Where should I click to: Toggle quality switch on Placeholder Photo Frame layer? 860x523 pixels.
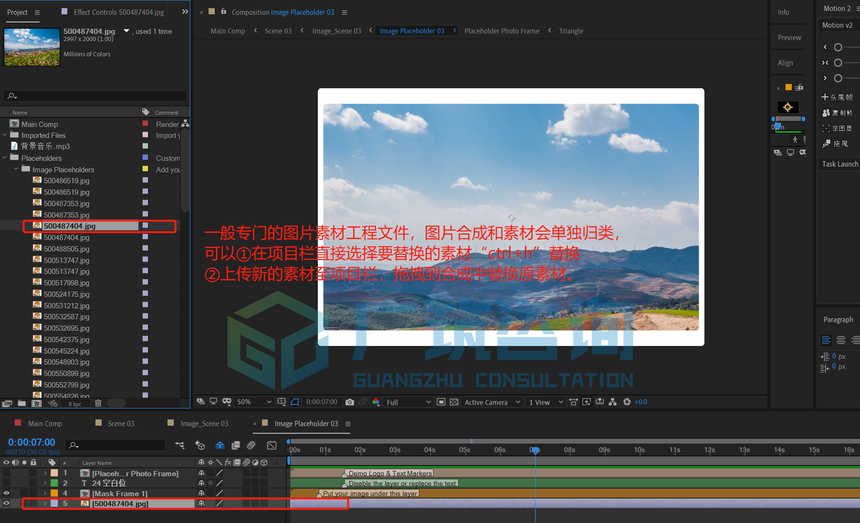pyautogui.click(x=219, y=473)
